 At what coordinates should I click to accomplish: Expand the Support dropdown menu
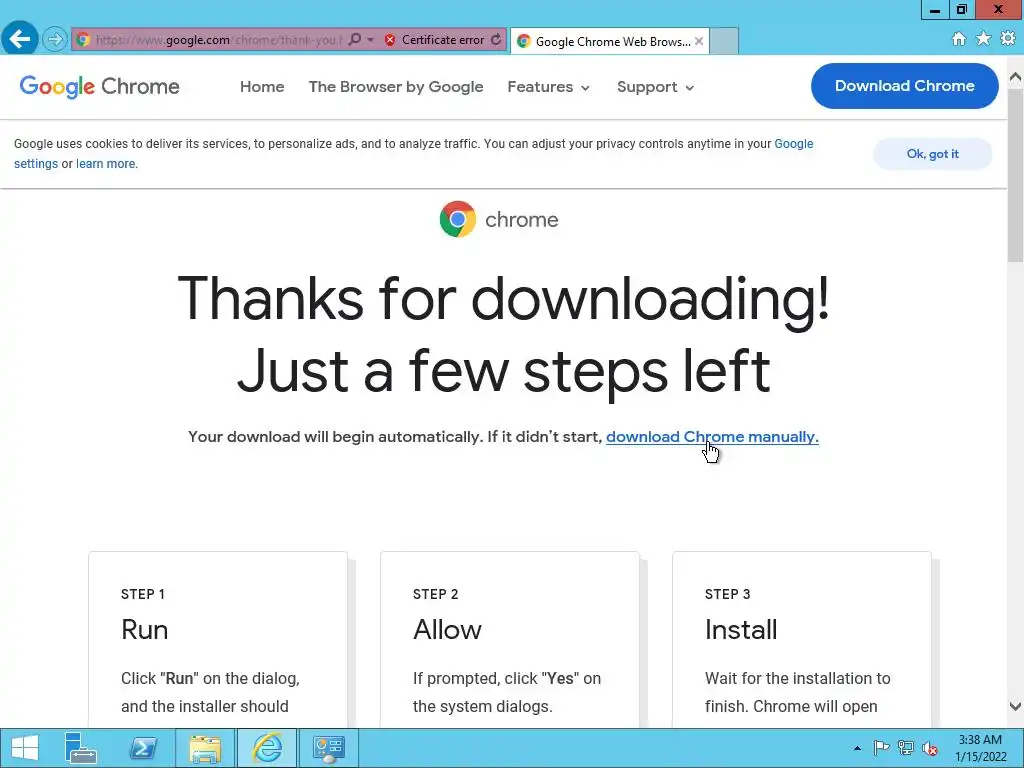pyautogui.click(x=656, y=87)
